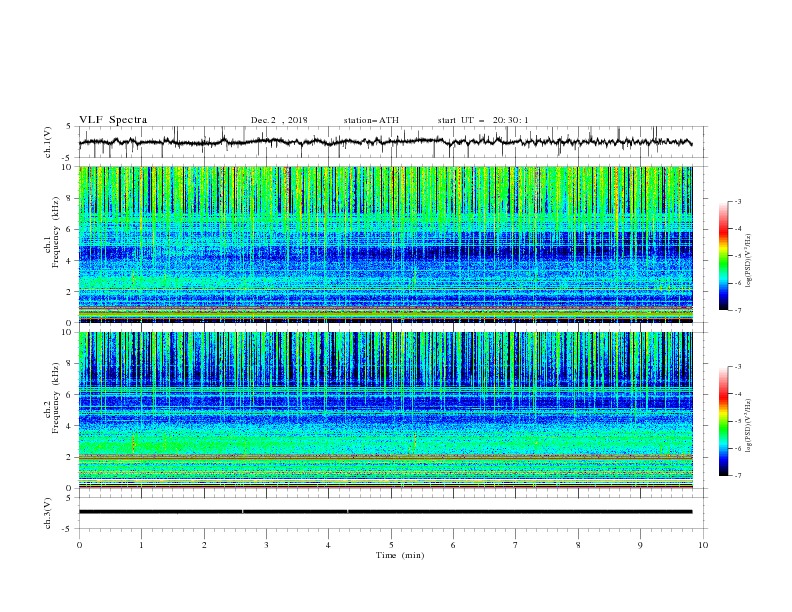Click the ch.1 color bar log(PSD) label
The width and height of the screenshot is (792, 612).
pos(749,259)
